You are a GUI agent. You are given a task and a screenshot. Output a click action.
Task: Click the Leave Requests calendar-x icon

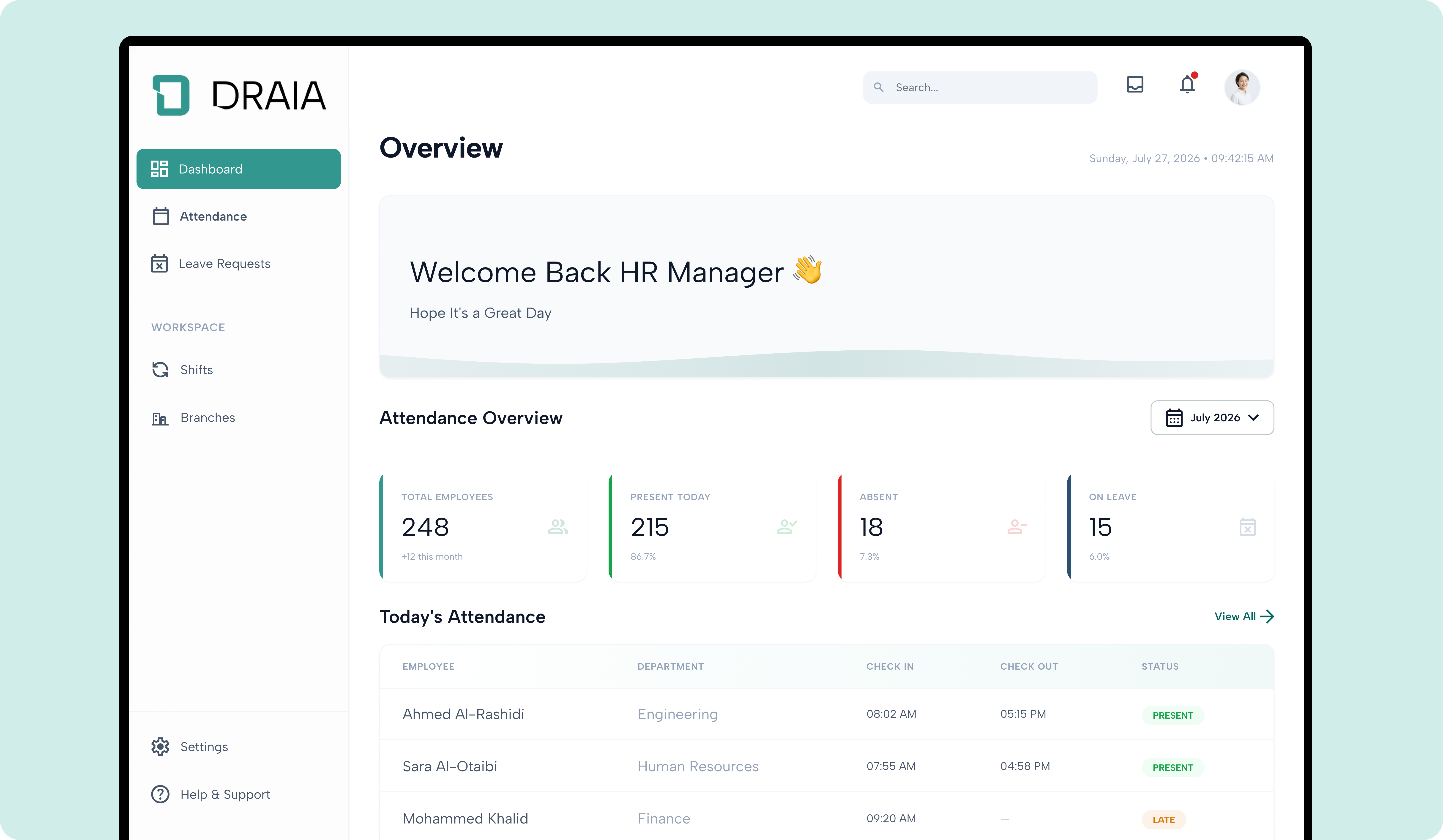click(x=159, y=263)
